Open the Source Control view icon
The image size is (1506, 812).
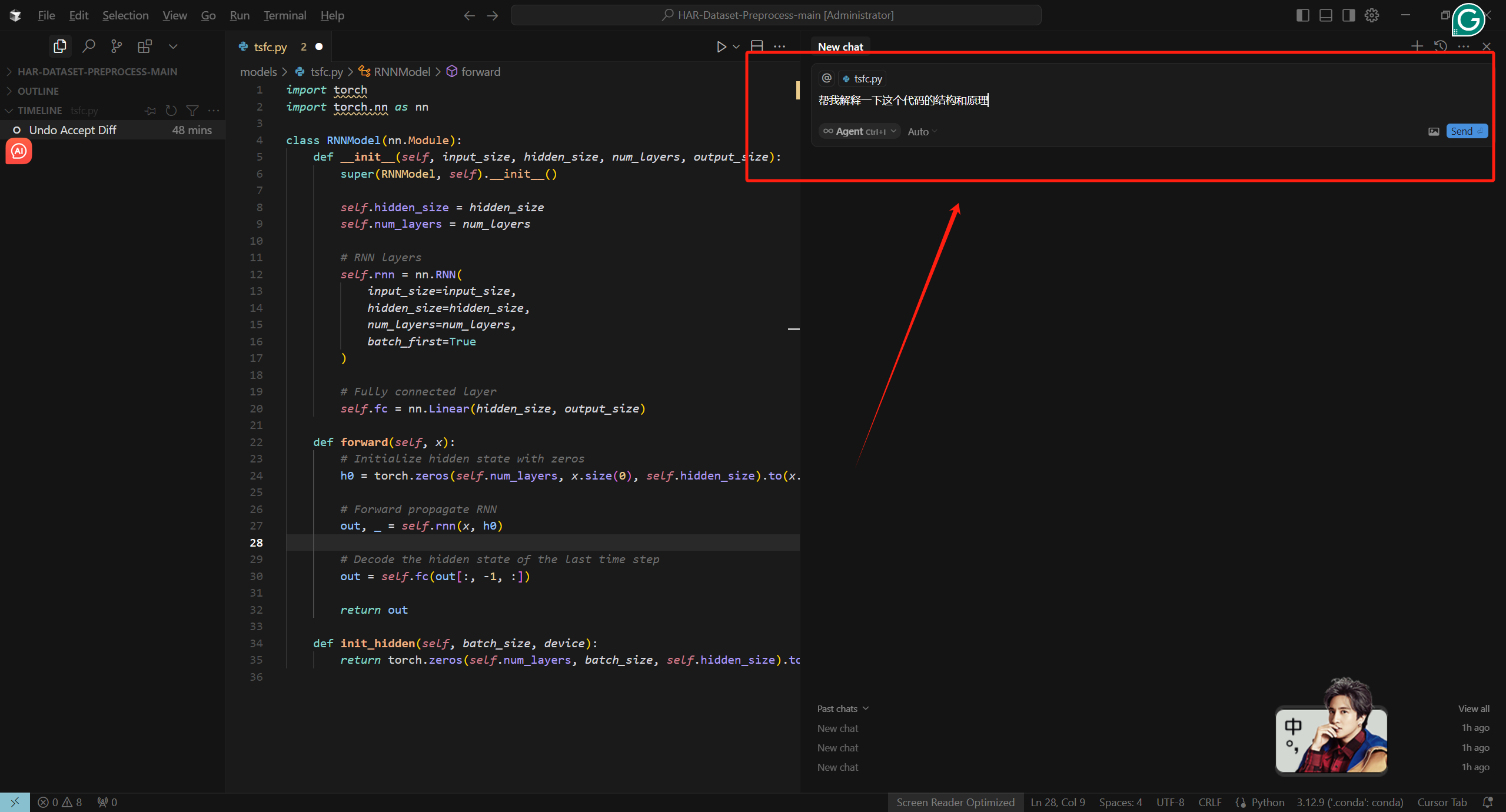click(117, 46)
